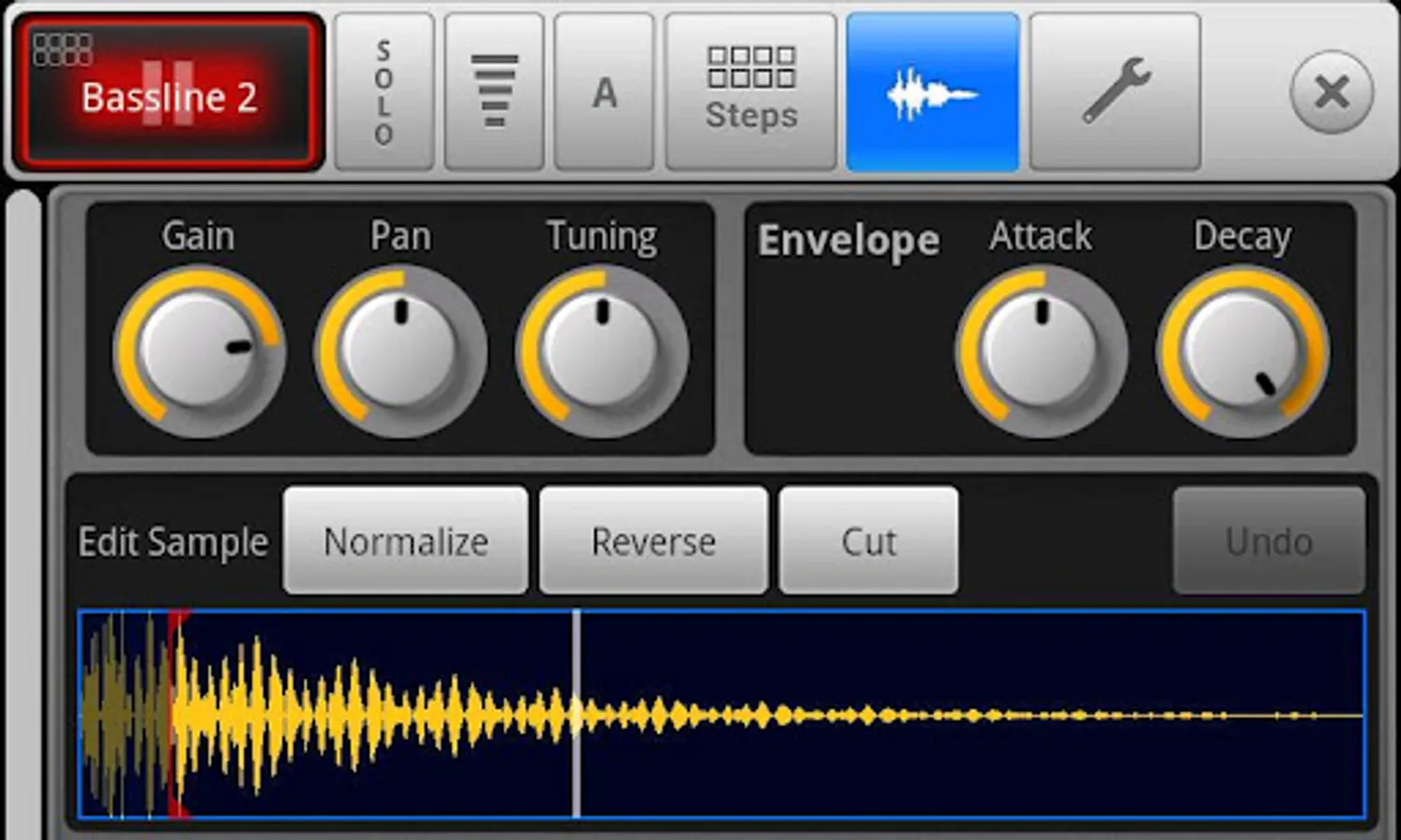Click the red start marker on the waveform
Viewport: 1401px width, 840px height.
tap(175, 715)
